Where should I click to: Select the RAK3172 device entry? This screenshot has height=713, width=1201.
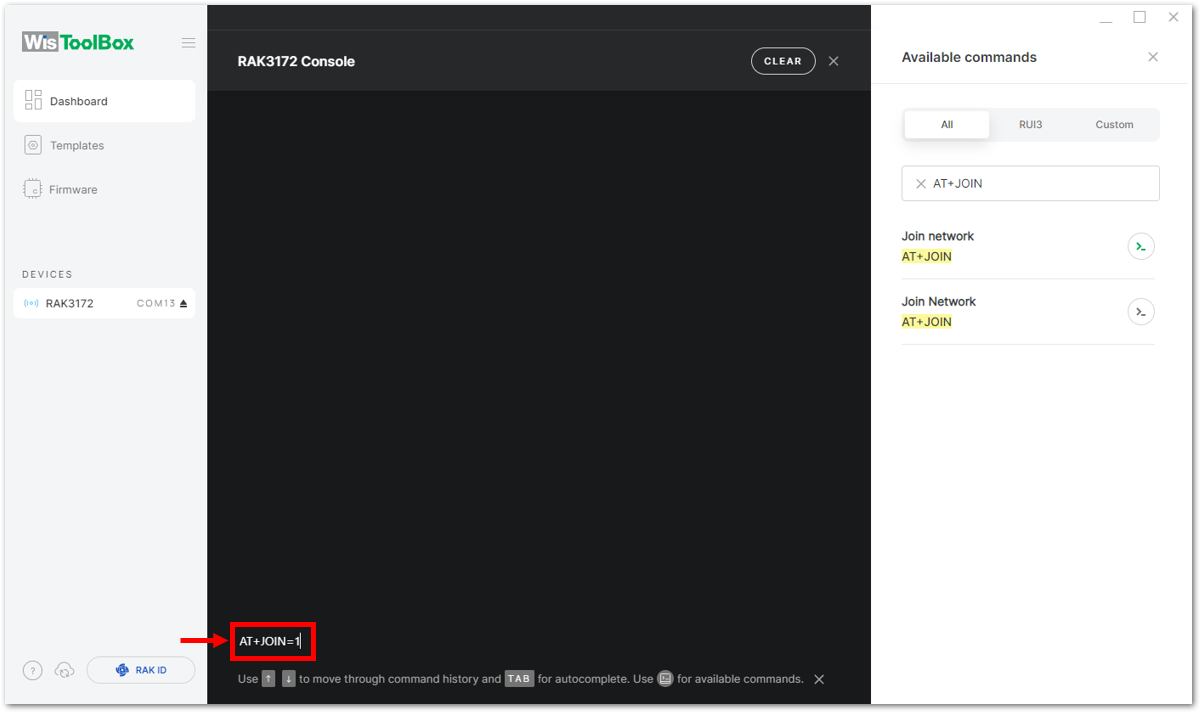(104, 303)
